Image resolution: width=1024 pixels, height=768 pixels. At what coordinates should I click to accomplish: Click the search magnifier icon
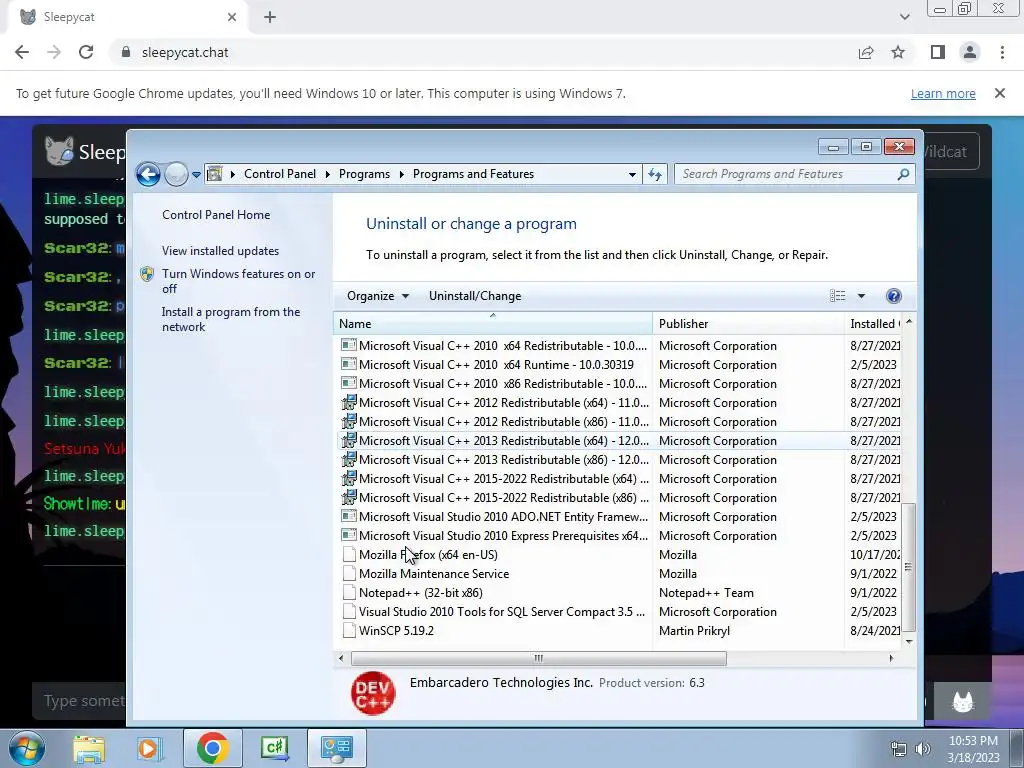click(x=903, y=174)
